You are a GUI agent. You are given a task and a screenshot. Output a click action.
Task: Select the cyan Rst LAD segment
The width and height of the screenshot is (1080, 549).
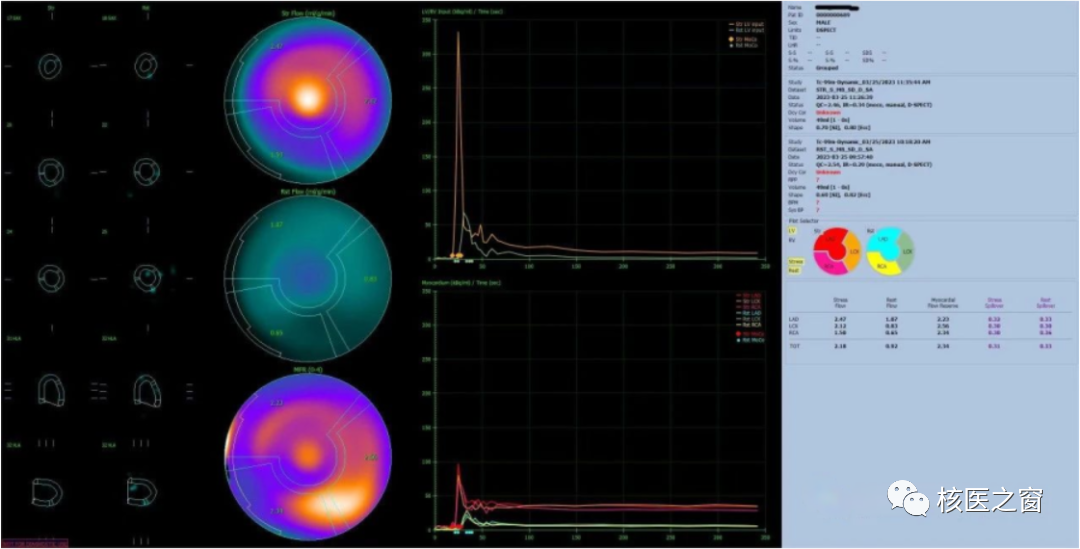[884, 241]
